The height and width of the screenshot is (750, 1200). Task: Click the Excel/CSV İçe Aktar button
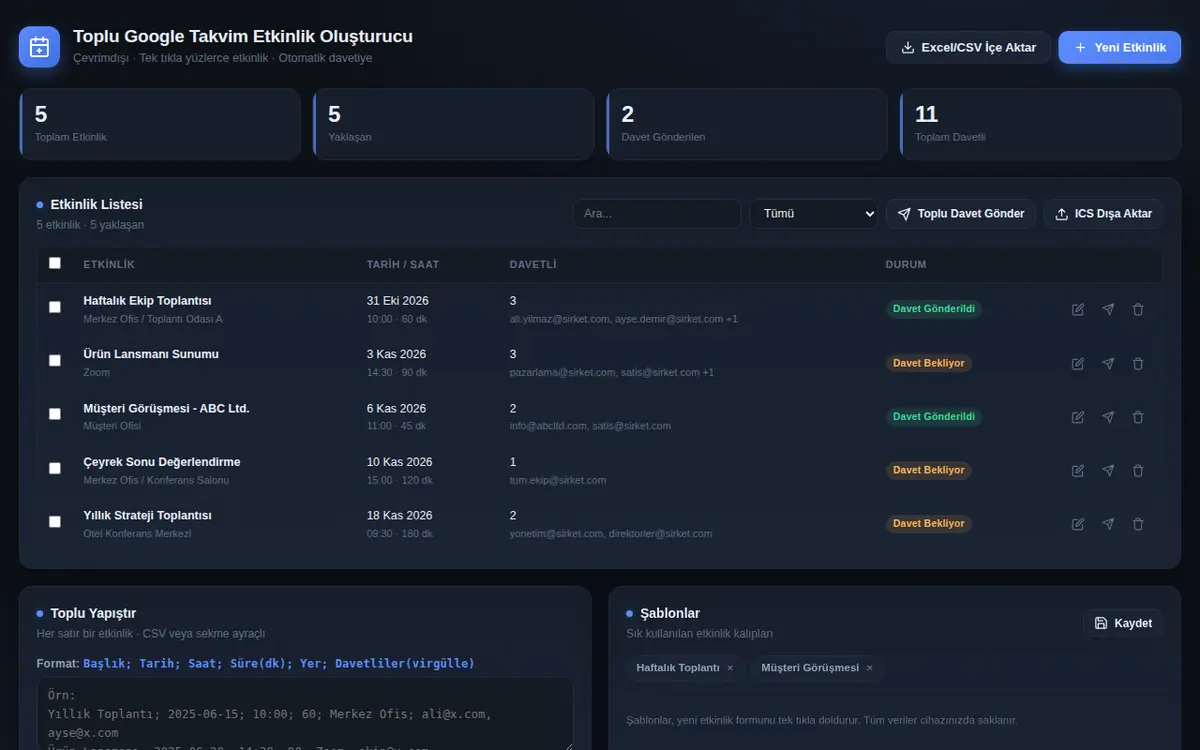968,47
